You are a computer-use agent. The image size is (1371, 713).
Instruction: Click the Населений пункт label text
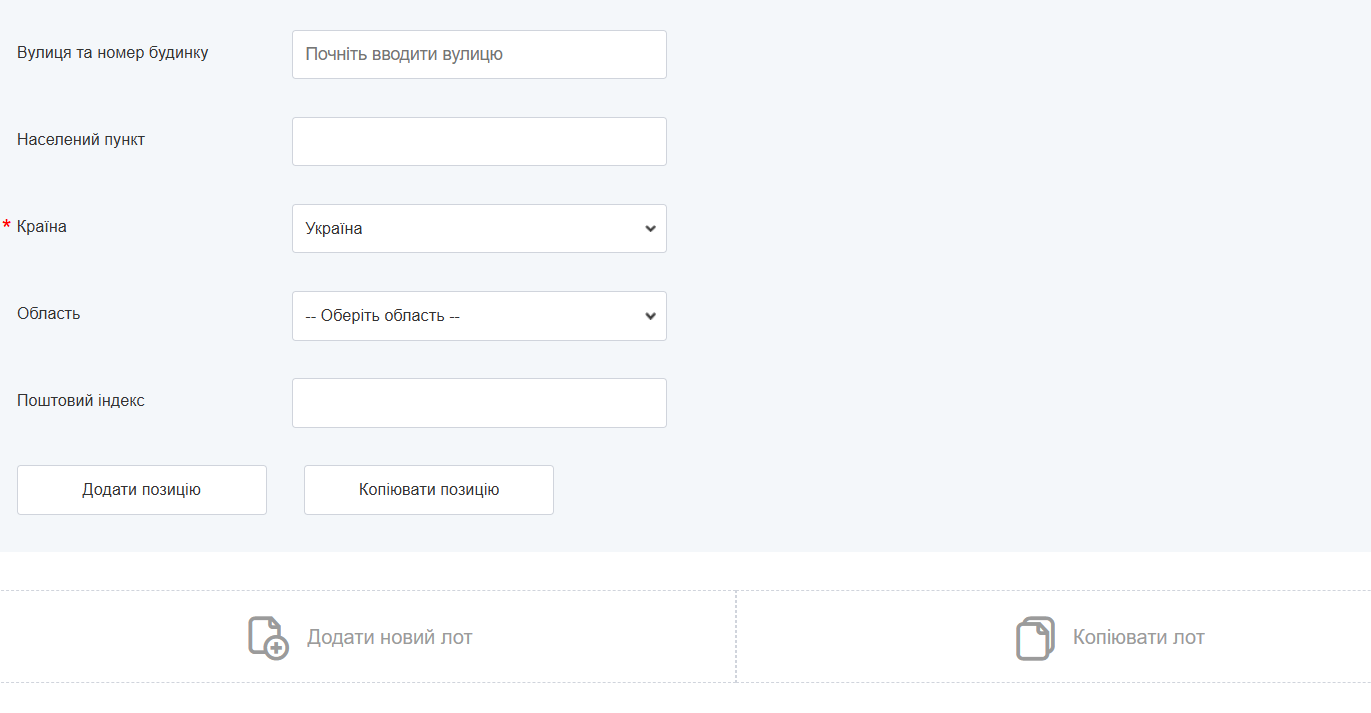pos(81,140)
